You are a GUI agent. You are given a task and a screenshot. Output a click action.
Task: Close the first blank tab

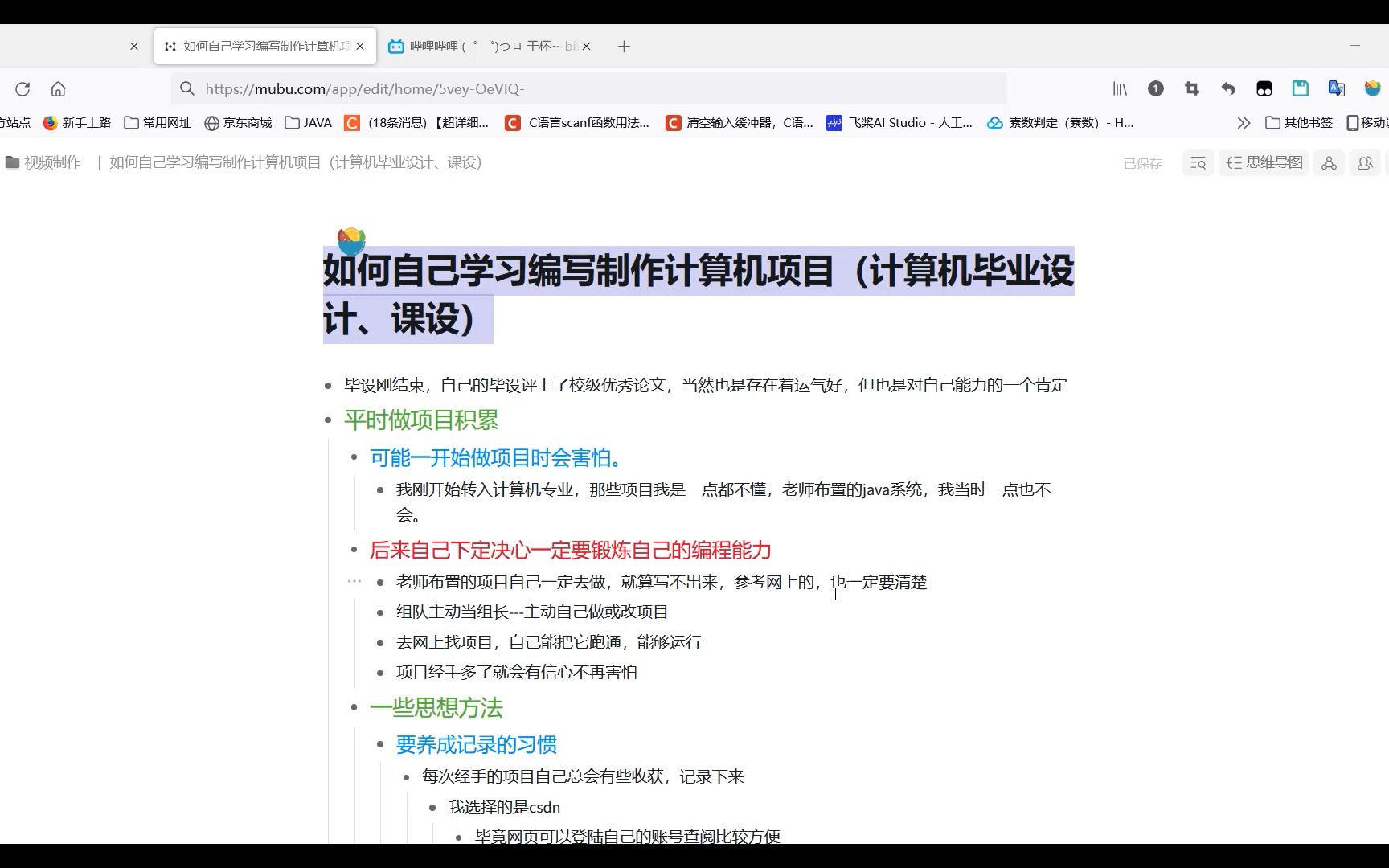pos(134,47)
